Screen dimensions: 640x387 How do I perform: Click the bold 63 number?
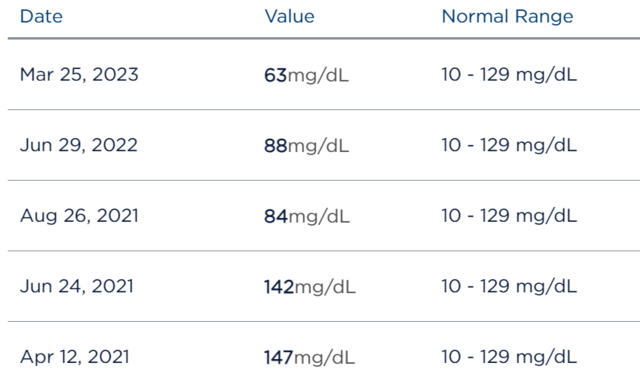pyautogui.click(x=276, y=75)
